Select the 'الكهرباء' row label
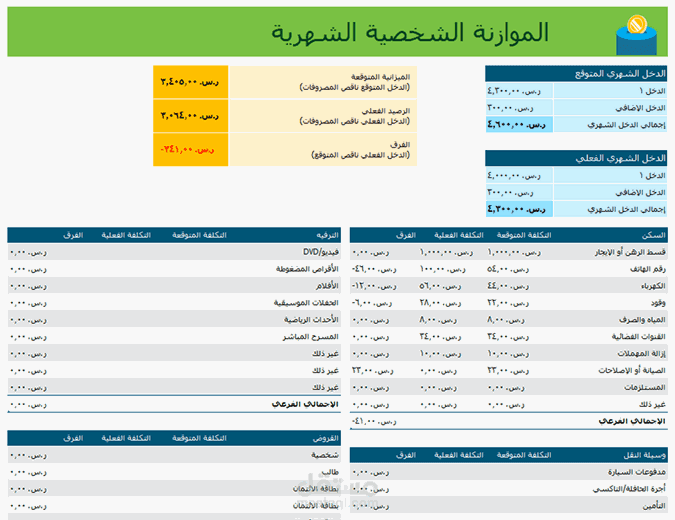The image size is (675, 520). pos(653,286)
